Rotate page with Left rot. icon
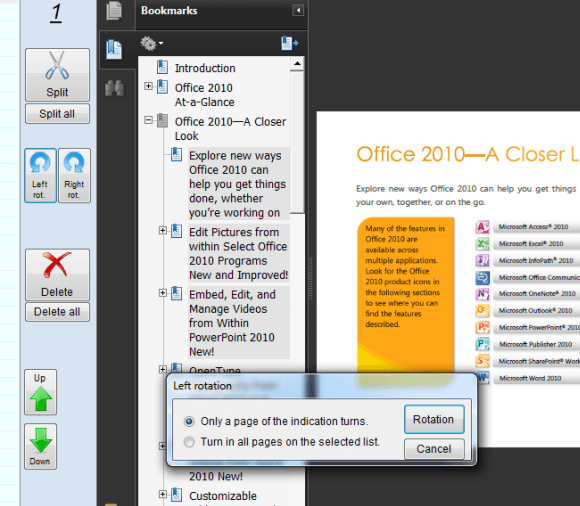The height and width of the screenshot is (506, 580). click(x=40, y=175)
